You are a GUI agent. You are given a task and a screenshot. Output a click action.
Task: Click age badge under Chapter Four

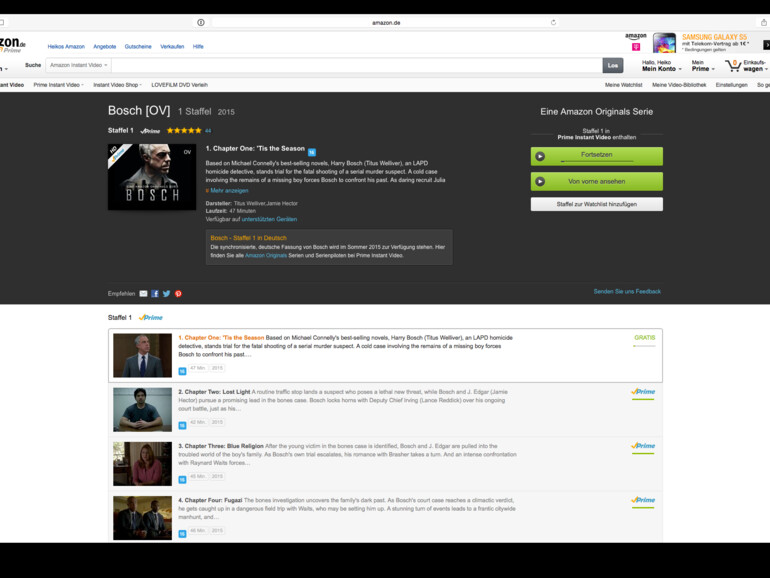click(x=182, y=533)
